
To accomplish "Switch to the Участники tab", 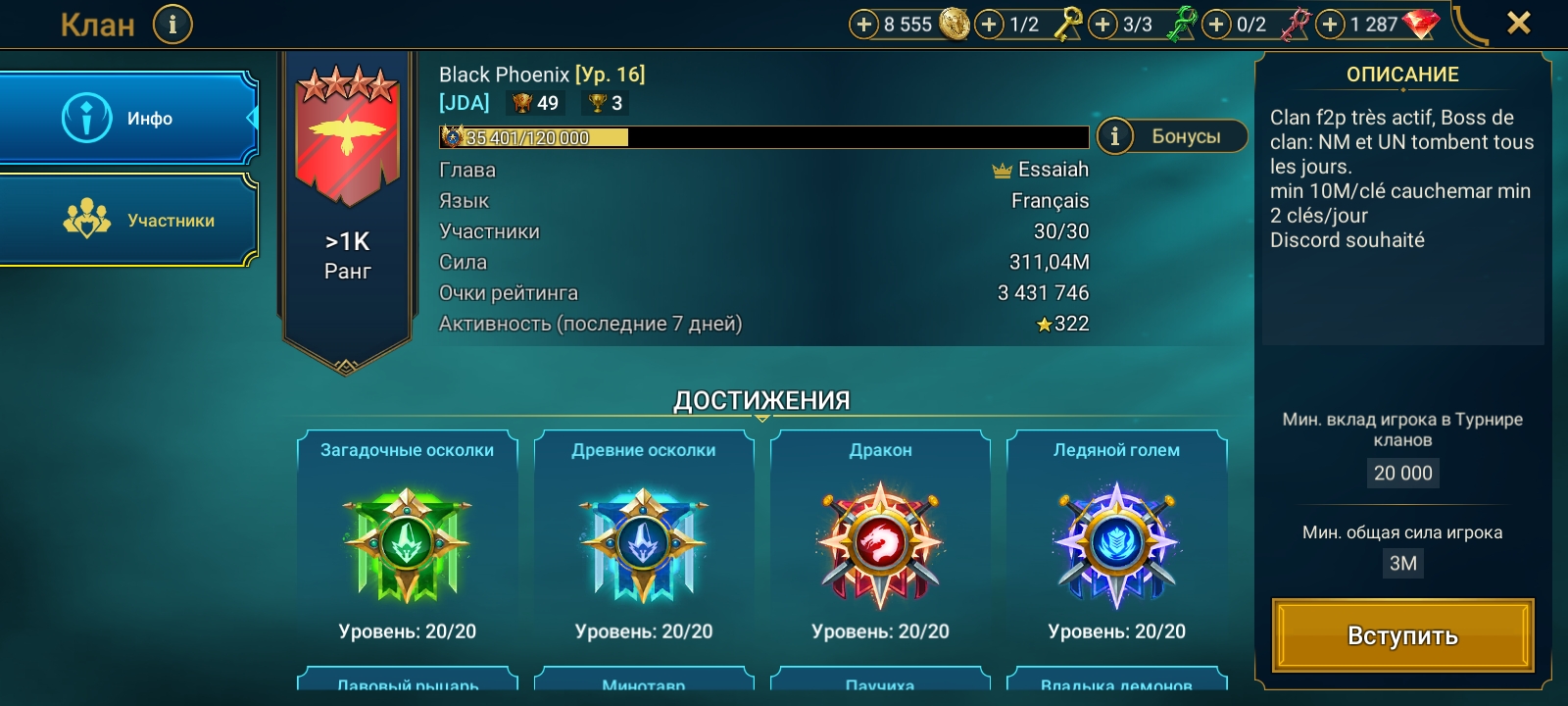I will [x=128, y=220].
